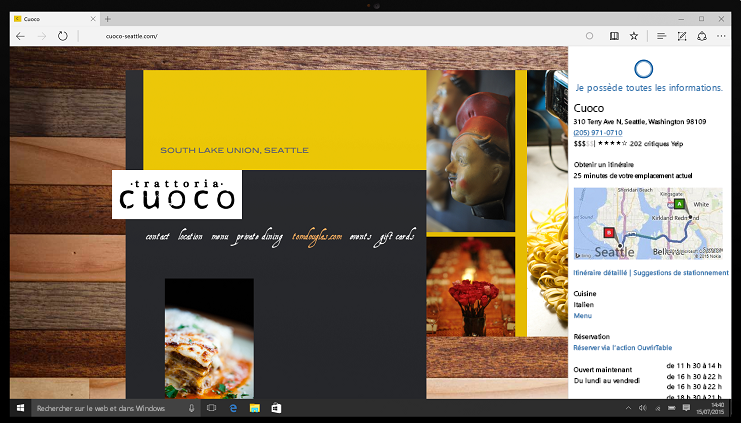This screenshot has height=423, width=741.
Task: Open a new tab with plus button
Action: click(108, 19)
